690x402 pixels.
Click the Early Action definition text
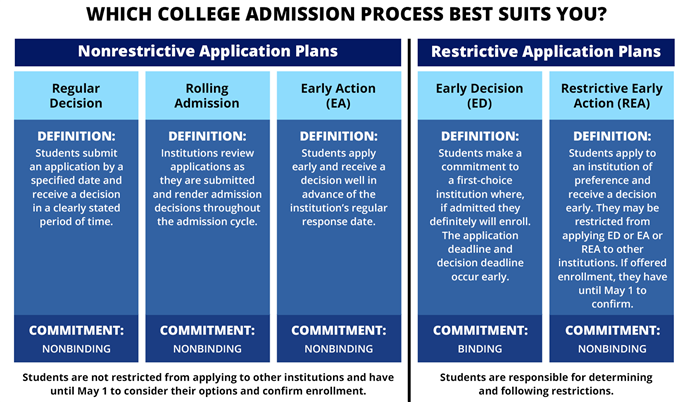pos(339,187)
